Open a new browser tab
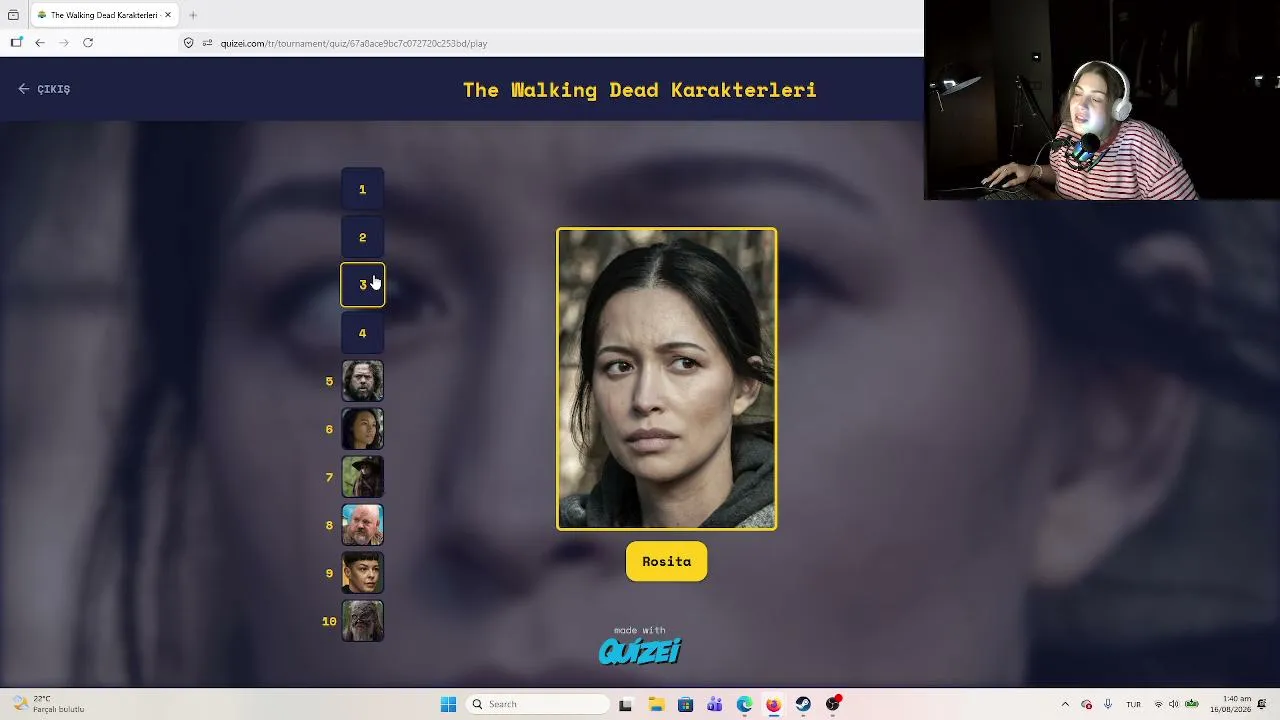This screenshot has width=1280, height=720. pyautogui.click(x=193, y=15)
